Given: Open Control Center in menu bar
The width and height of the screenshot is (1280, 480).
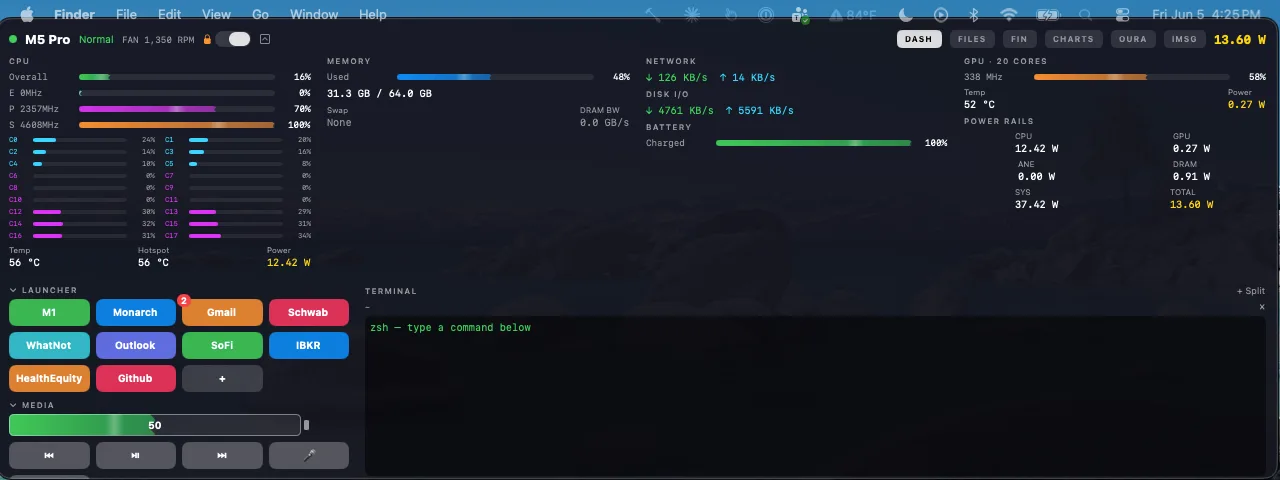Looking at the screenshot, I should tap(1122, 15).
